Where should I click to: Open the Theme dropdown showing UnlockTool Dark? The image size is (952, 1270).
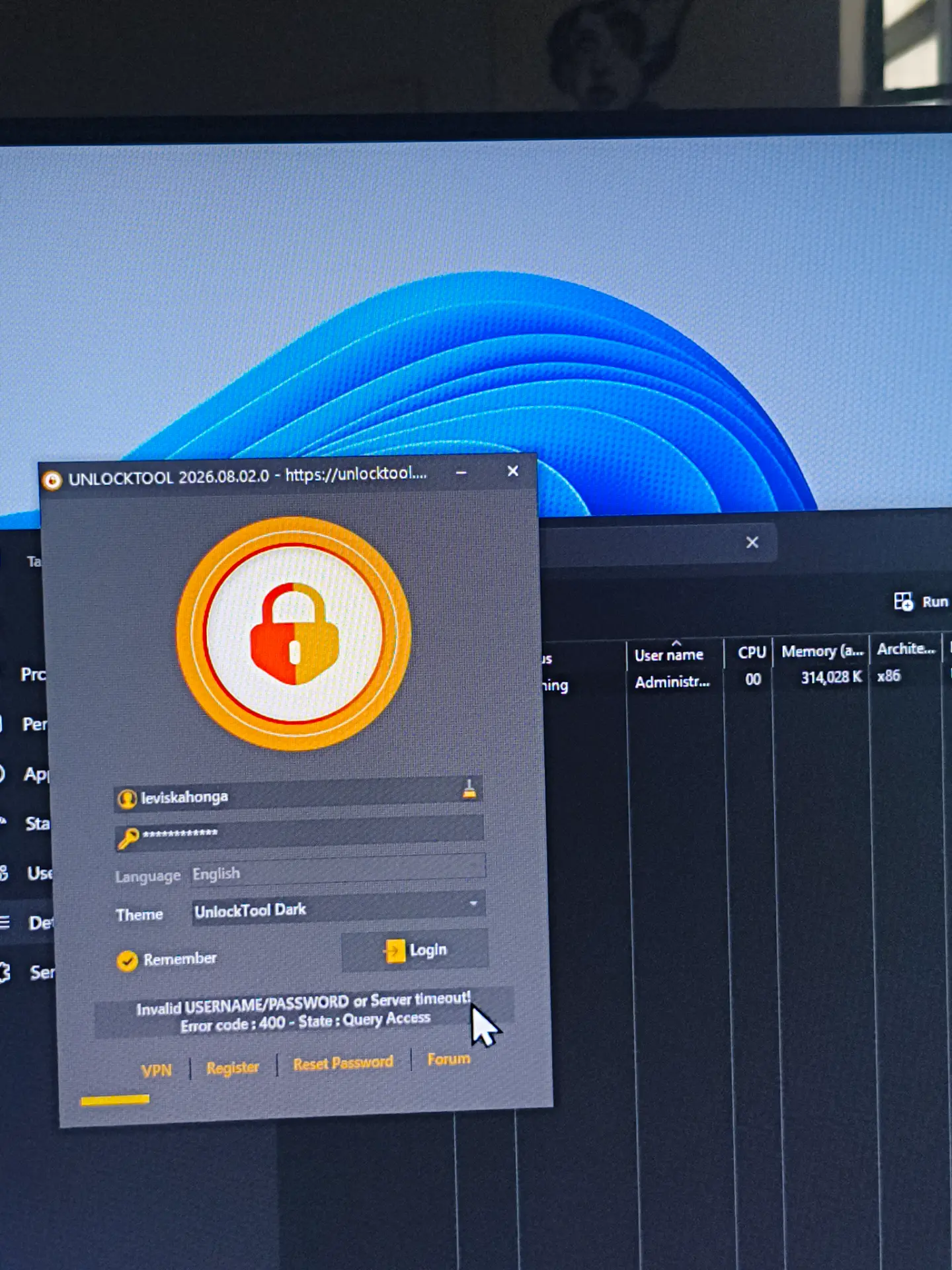click(x=338, y=908)
